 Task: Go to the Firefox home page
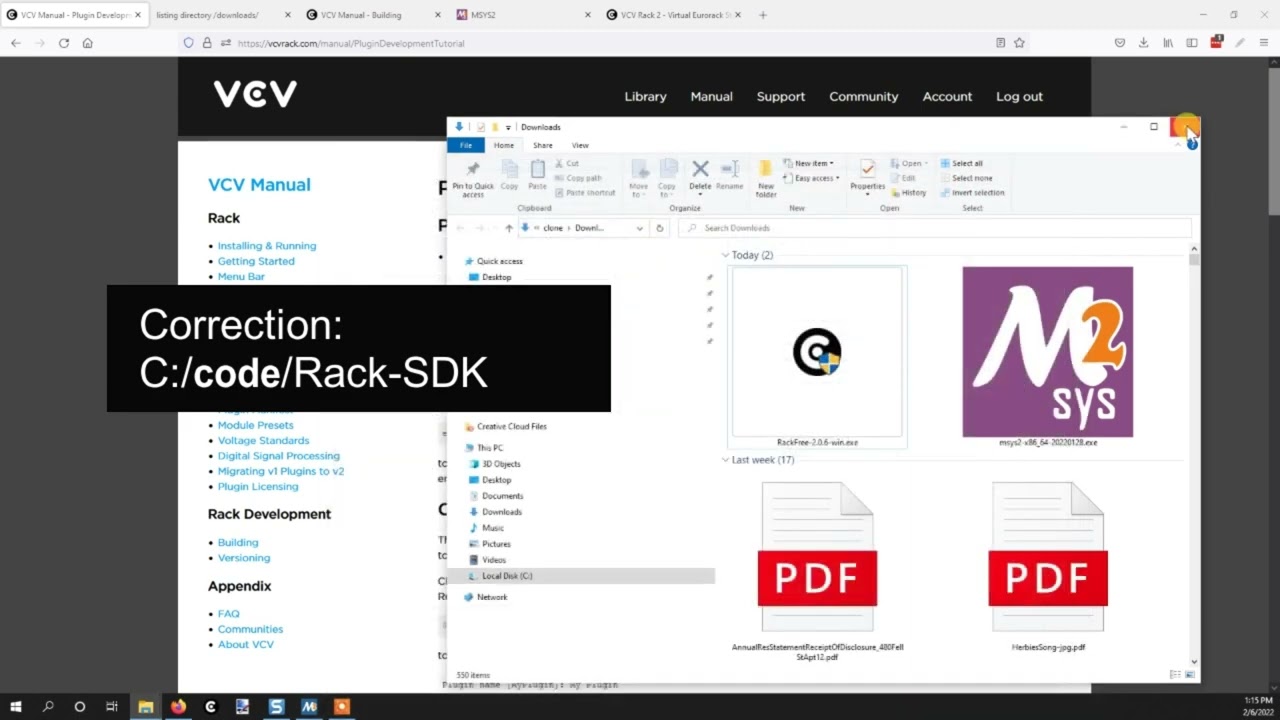88,43
